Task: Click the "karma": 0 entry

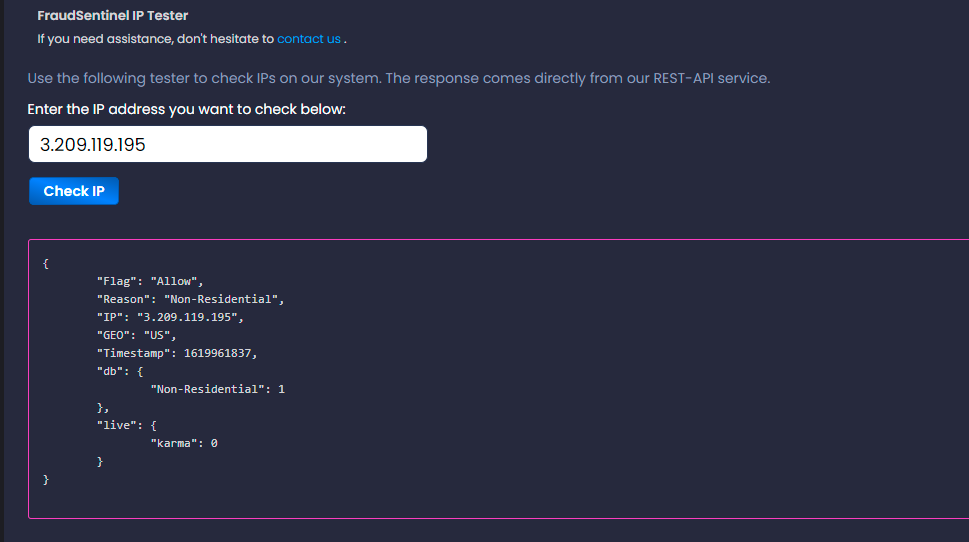Action: click(x=184, y=443)
